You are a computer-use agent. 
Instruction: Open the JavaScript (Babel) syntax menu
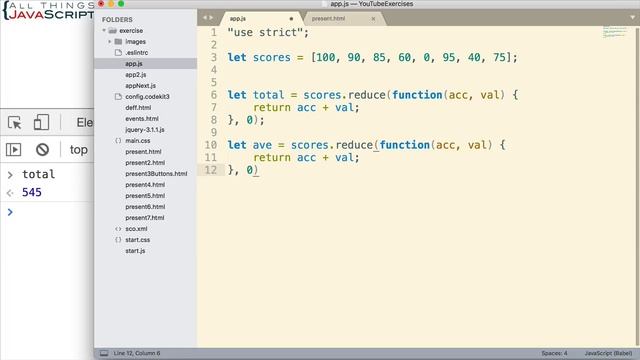click(608, 353)
